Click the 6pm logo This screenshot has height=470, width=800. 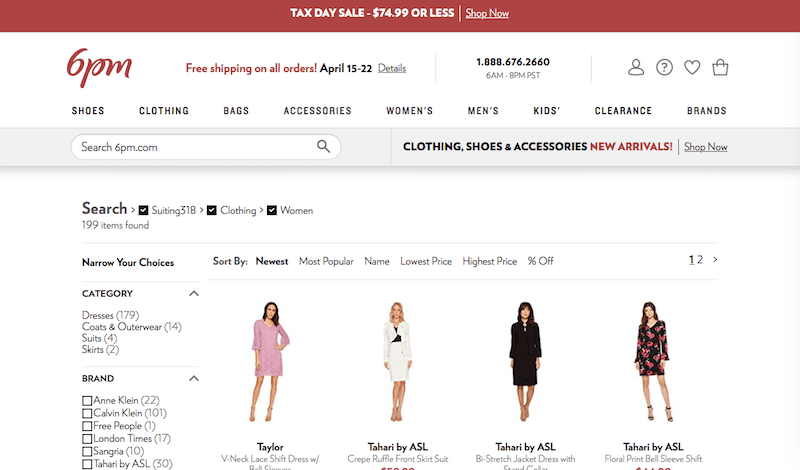click(x=99, y=68)
